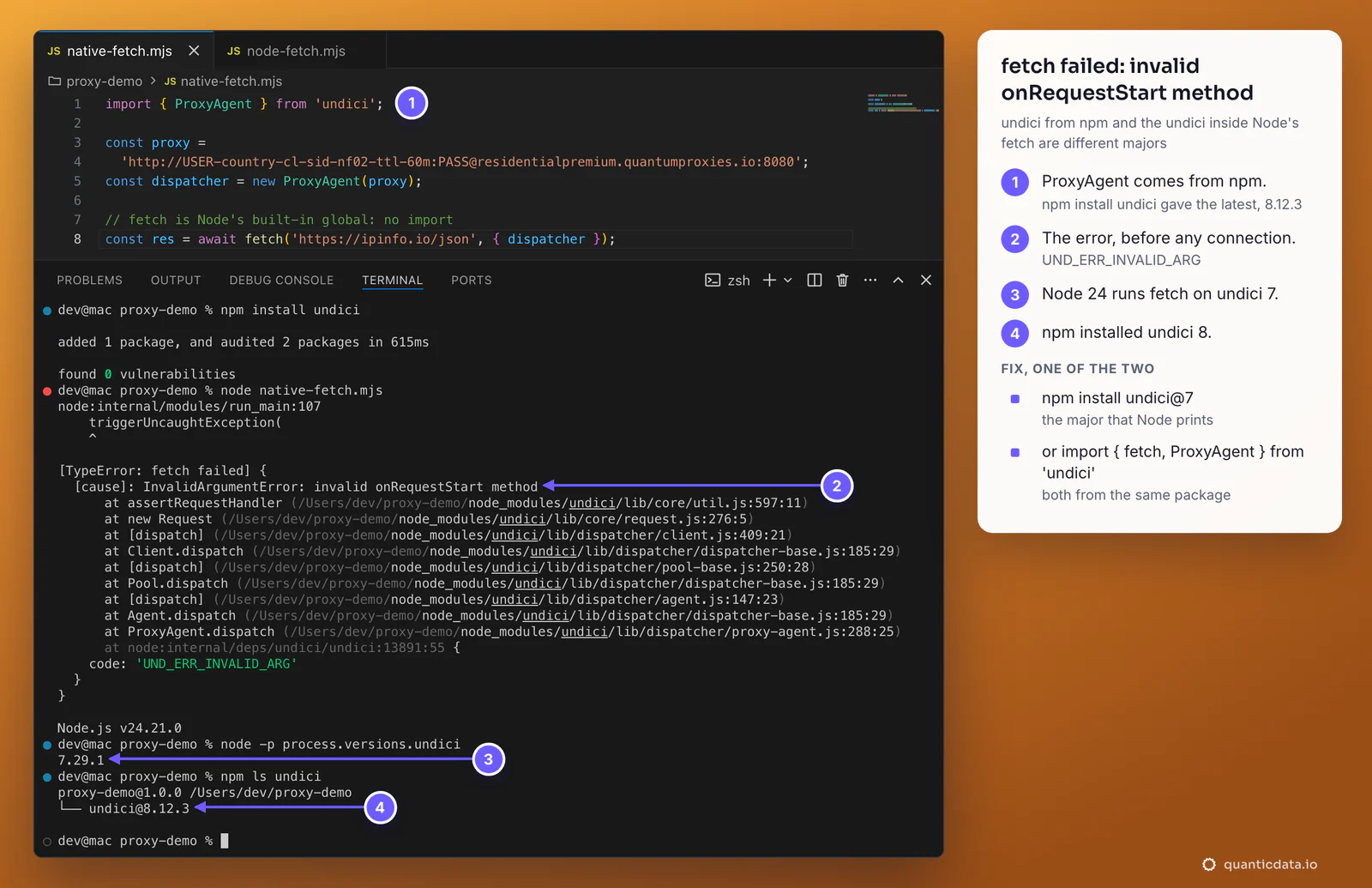
Task: Click undici@8.12.3 in the npm ls output
Action: pos(139,808)
